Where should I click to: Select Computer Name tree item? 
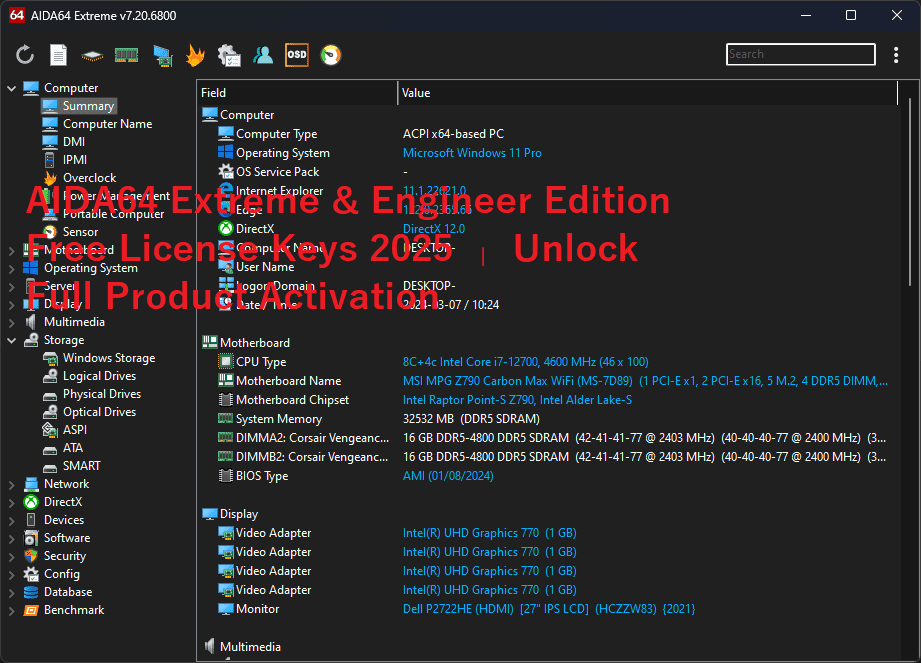(107, 124)
